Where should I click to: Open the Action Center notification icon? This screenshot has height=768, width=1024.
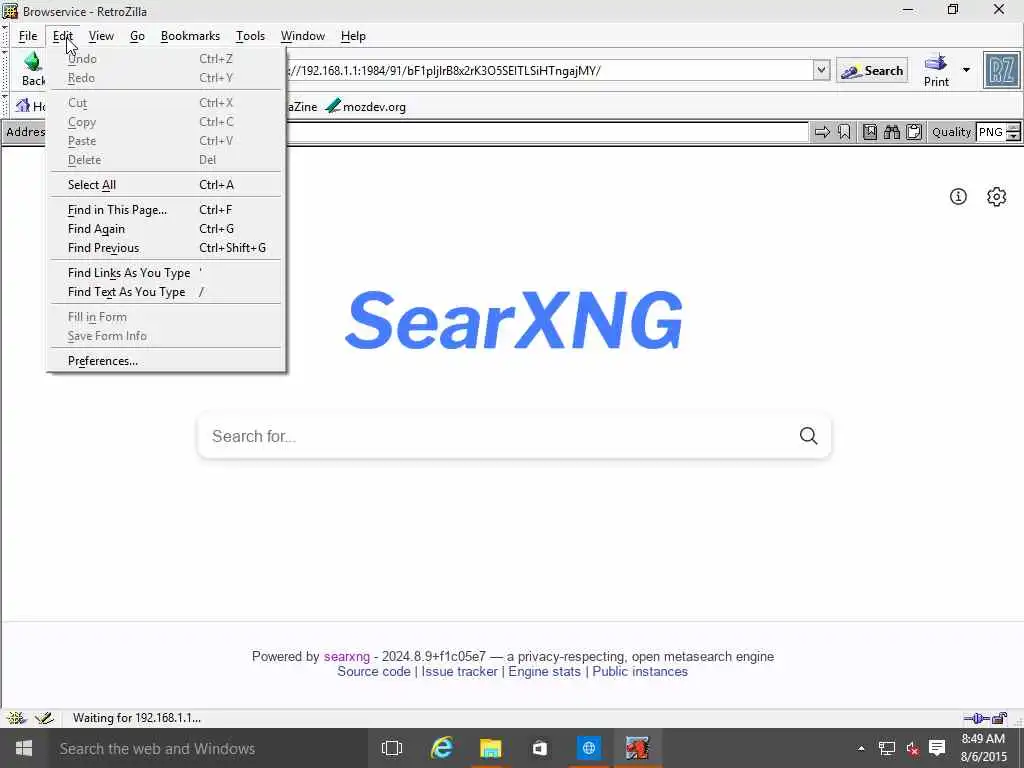coord(937,748)
